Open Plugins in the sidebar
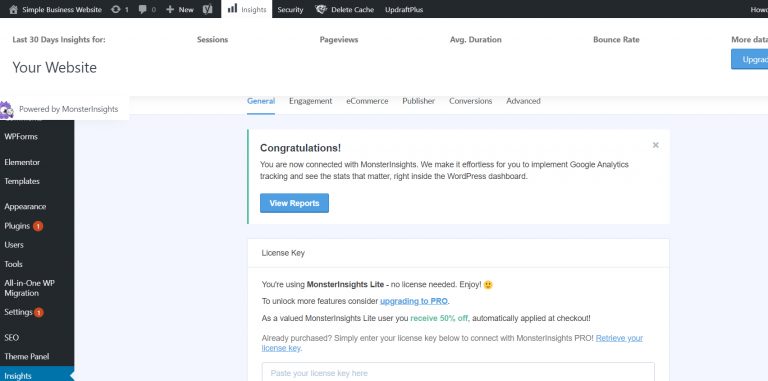The image size is (768, 381). (x=17, y=226)
